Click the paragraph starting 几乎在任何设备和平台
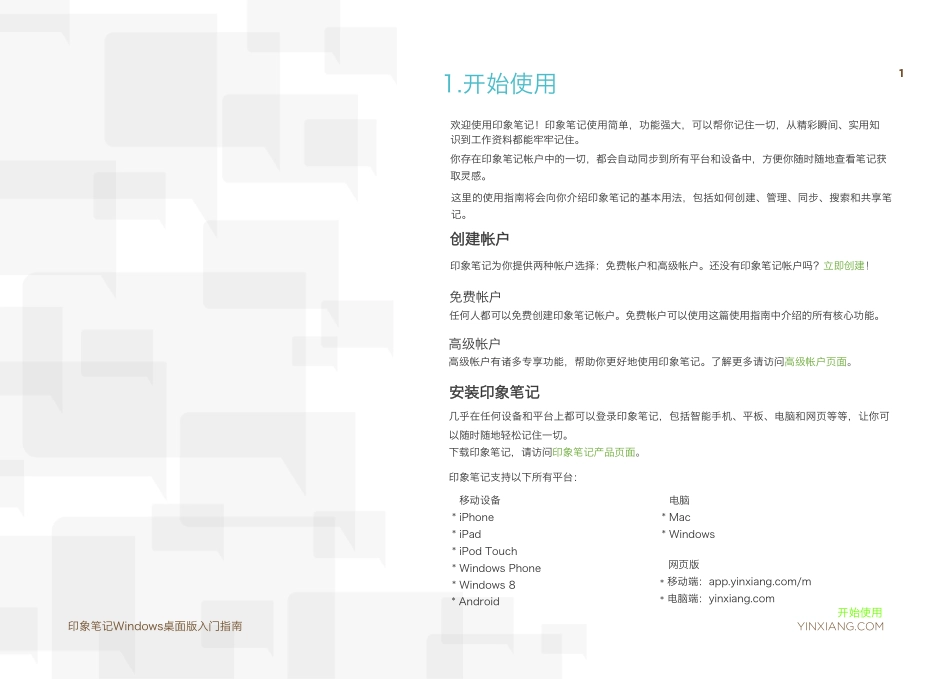This screenshot has width=950, height=679. tap(669, 425)
